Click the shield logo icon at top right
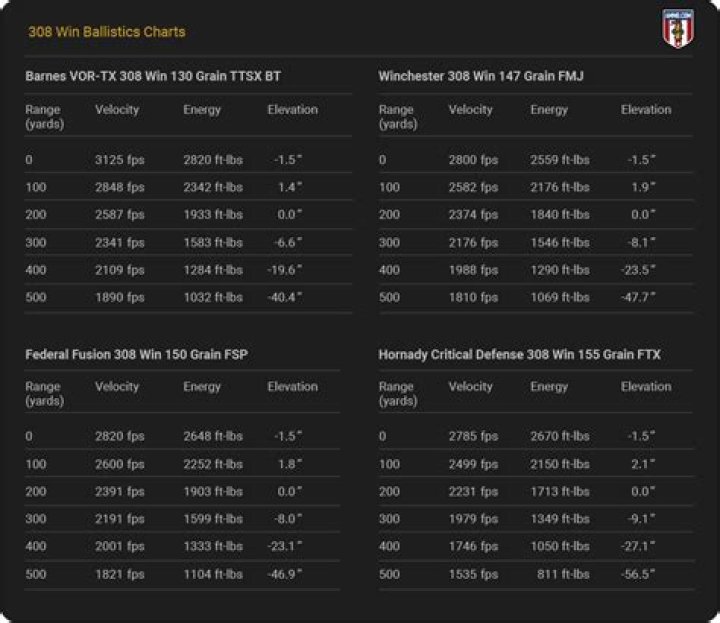Screen dimensions: 720x623 pos(678,28)
